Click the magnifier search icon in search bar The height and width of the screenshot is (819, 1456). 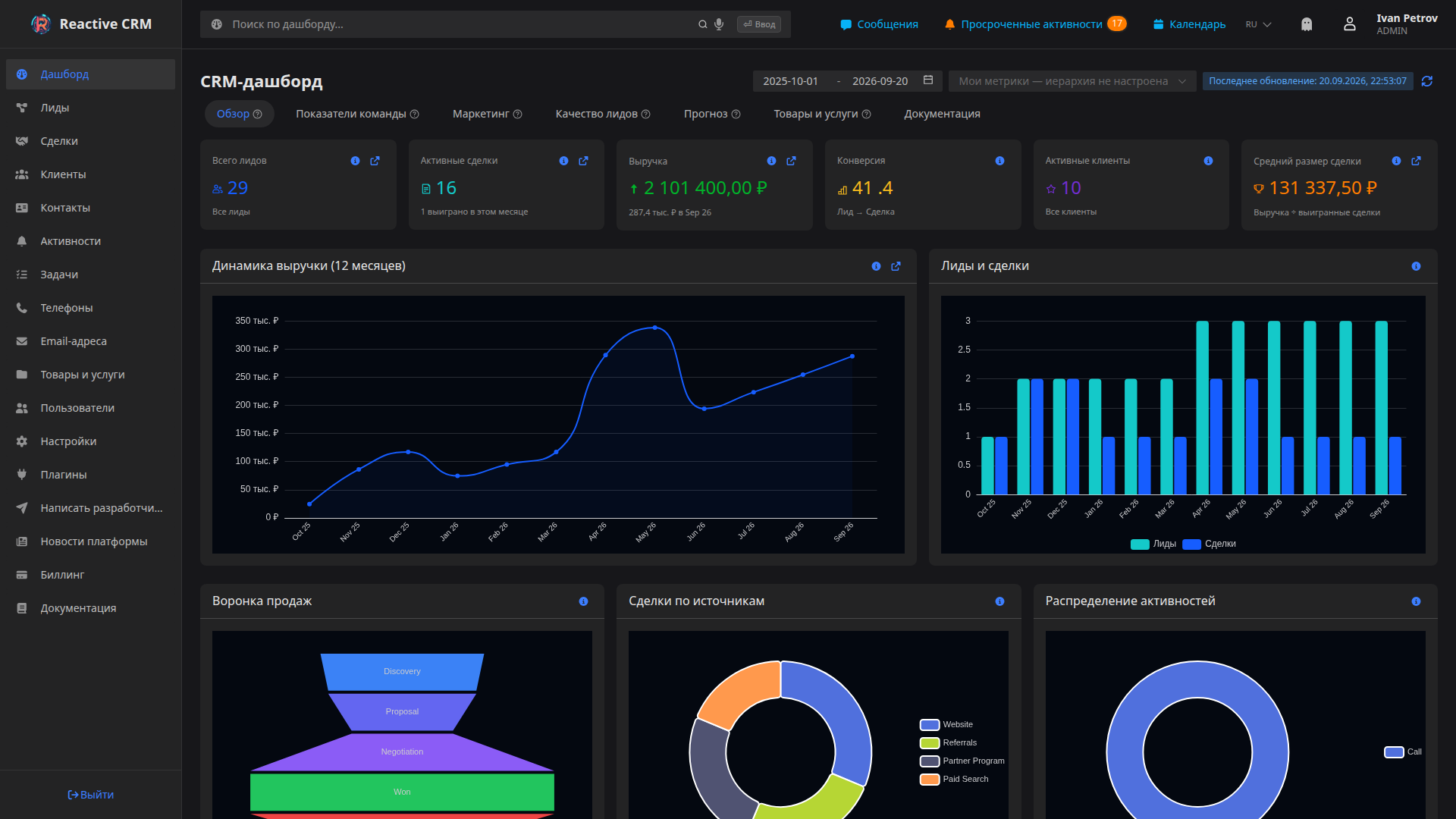tap(703, 24)
